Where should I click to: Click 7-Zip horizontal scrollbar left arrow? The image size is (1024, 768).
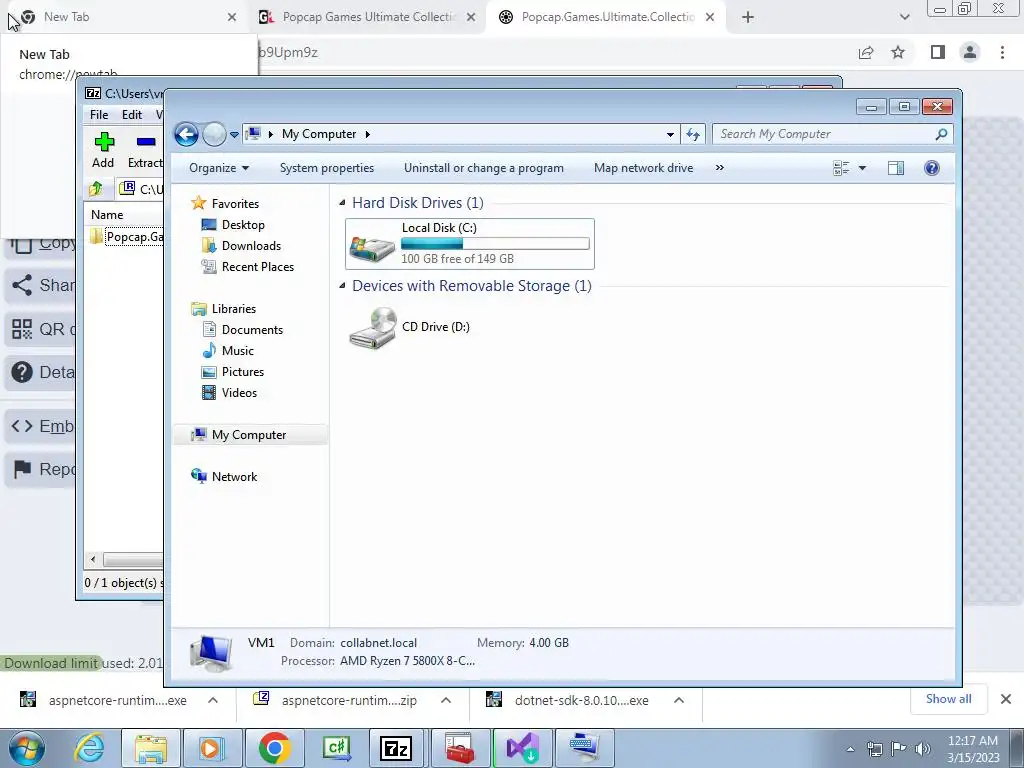(x=93, y=560)
